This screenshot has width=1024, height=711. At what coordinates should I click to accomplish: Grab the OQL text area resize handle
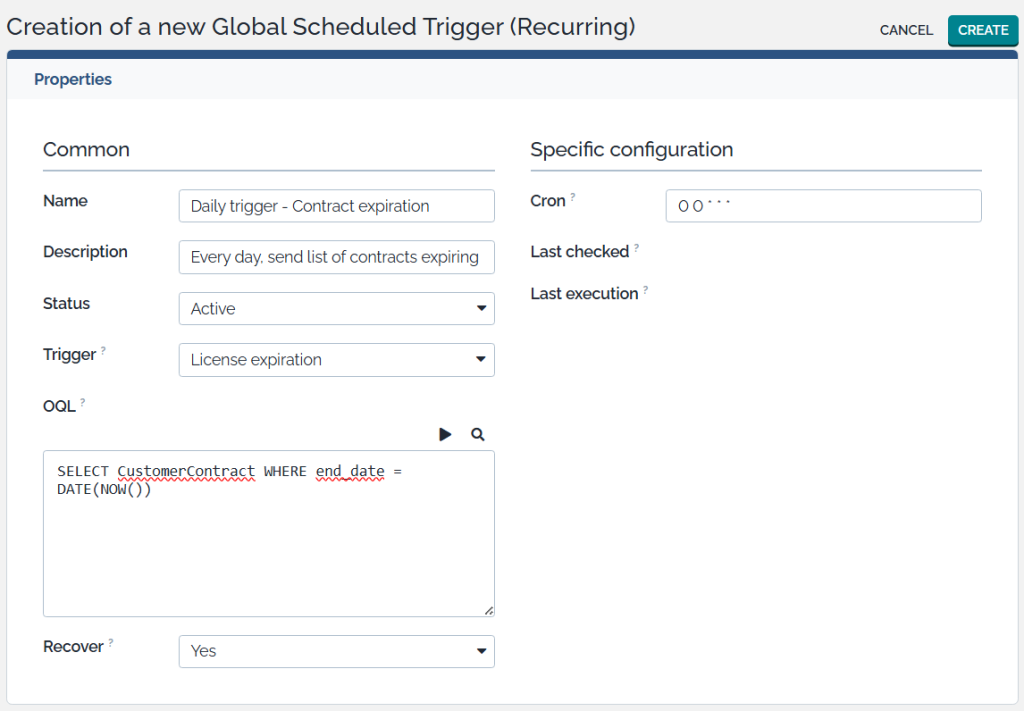(488, 610)
